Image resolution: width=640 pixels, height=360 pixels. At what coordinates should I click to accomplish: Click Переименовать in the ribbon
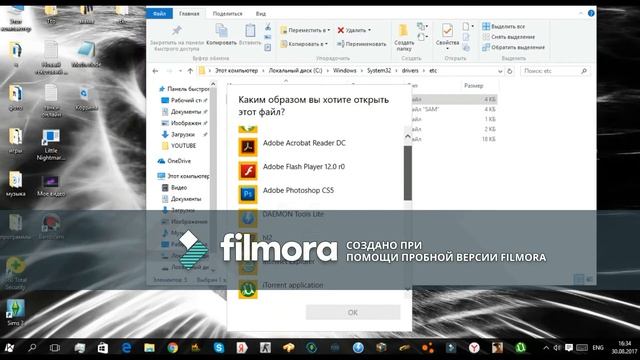tap(362, 44)
